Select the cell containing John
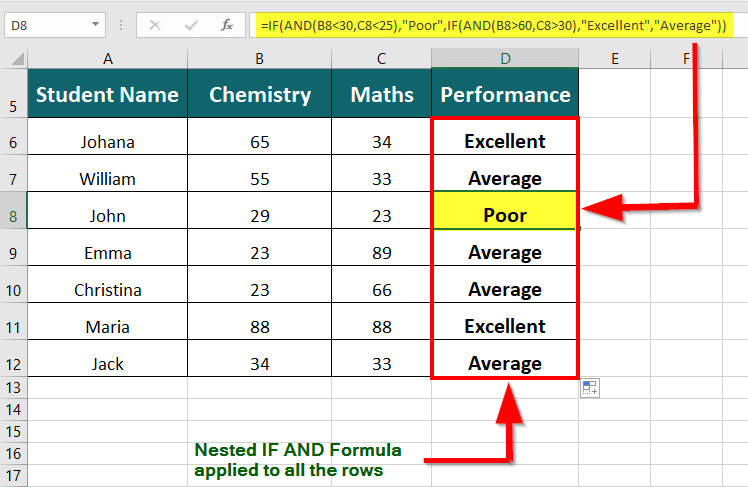Image resolution: width=748 pixels, height=487 pixels. point(108,211)
